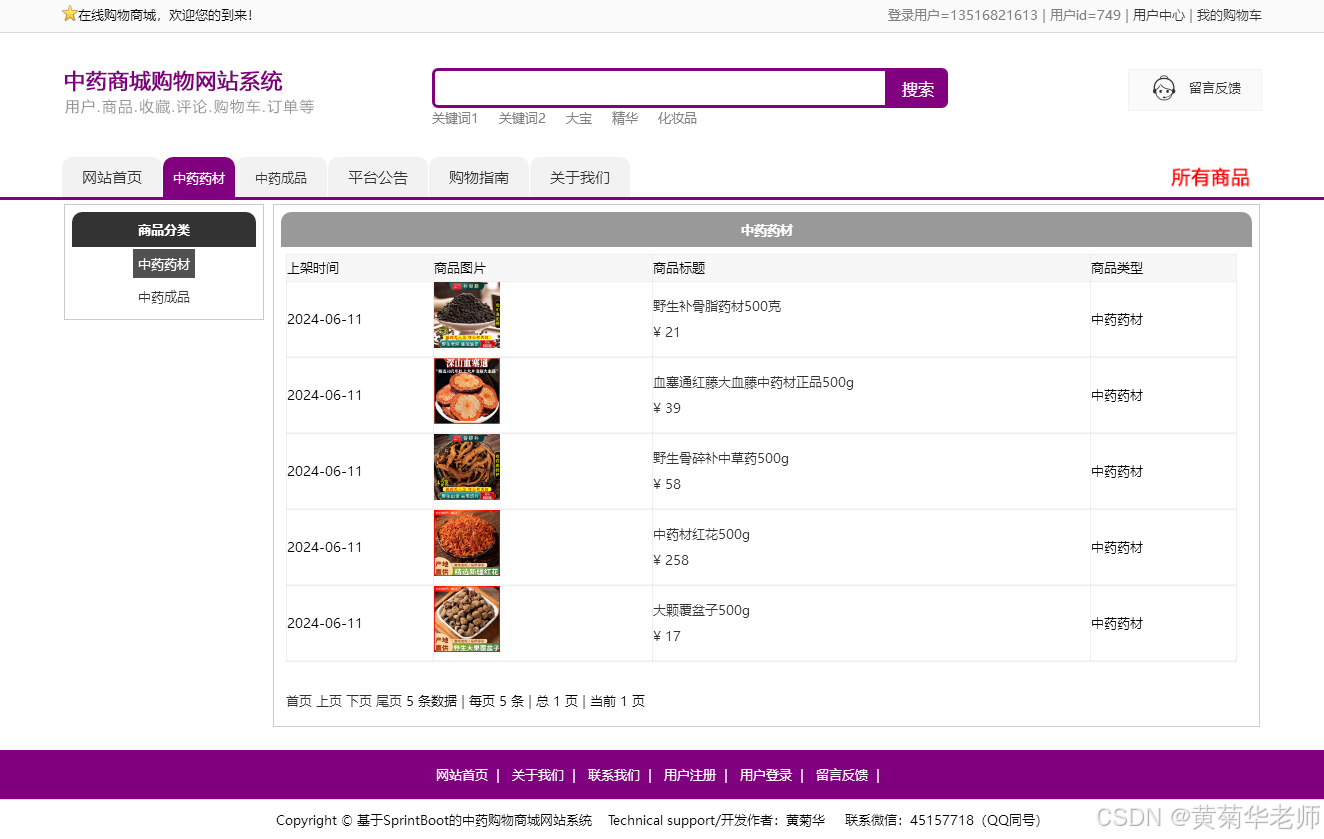
Task: Click the ¥ 39 price text
Action: point(667,408)
